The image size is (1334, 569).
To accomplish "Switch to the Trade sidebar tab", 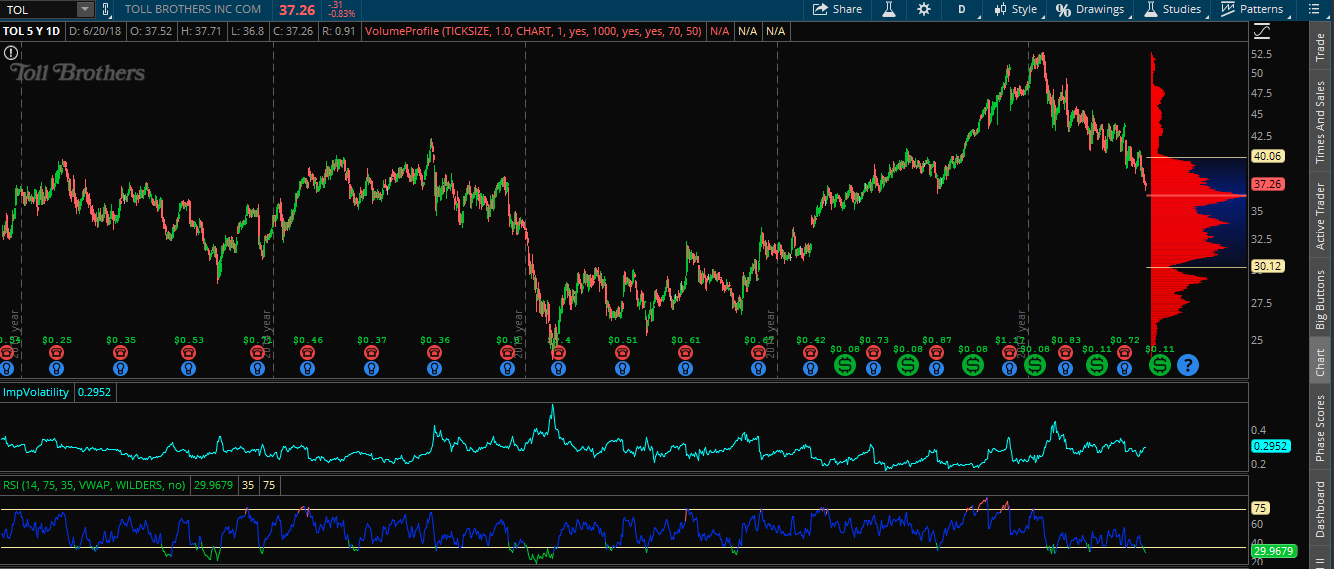I will click(1320, 48).
